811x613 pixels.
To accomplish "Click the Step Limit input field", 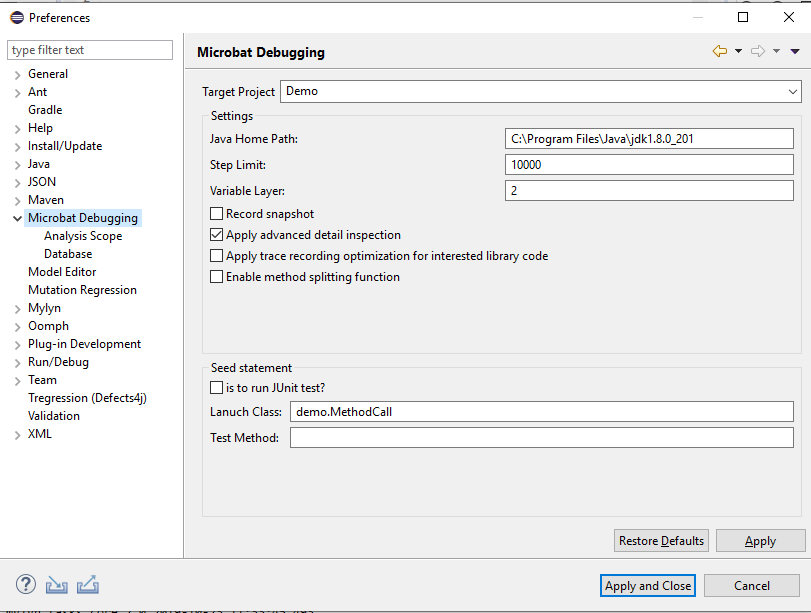I will tap(649, 165).
